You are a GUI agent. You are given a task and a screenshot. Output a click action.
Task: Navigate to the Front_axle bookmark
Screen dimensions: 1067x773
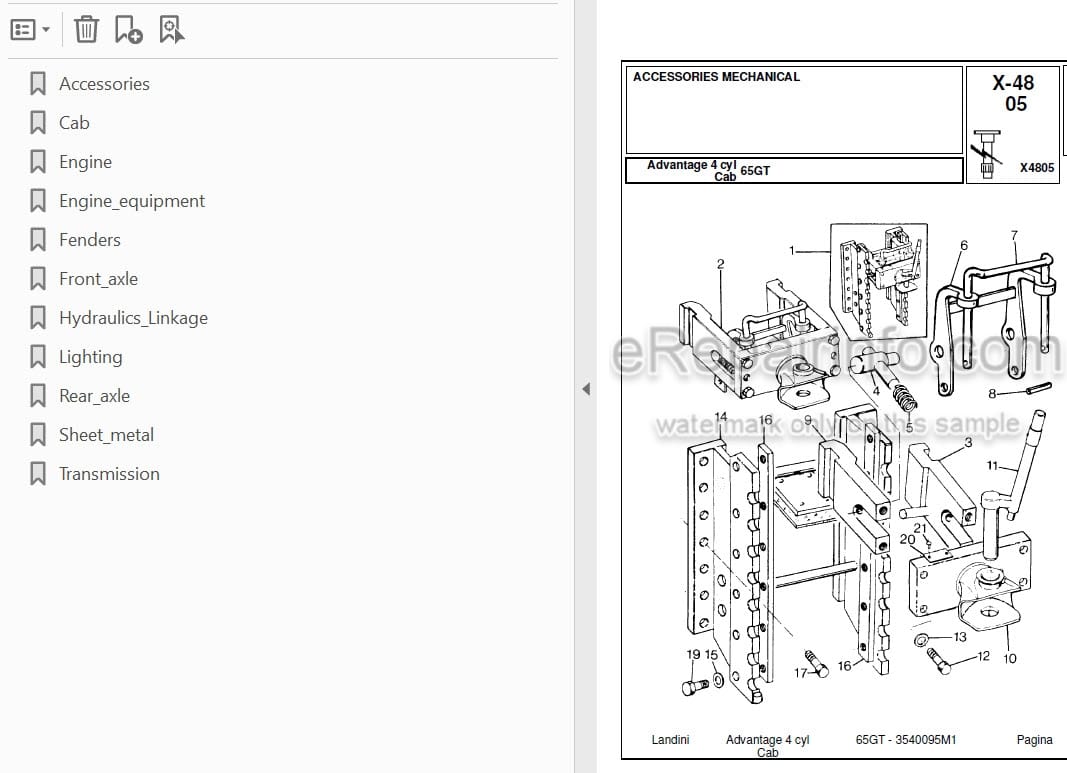[99, 279]
